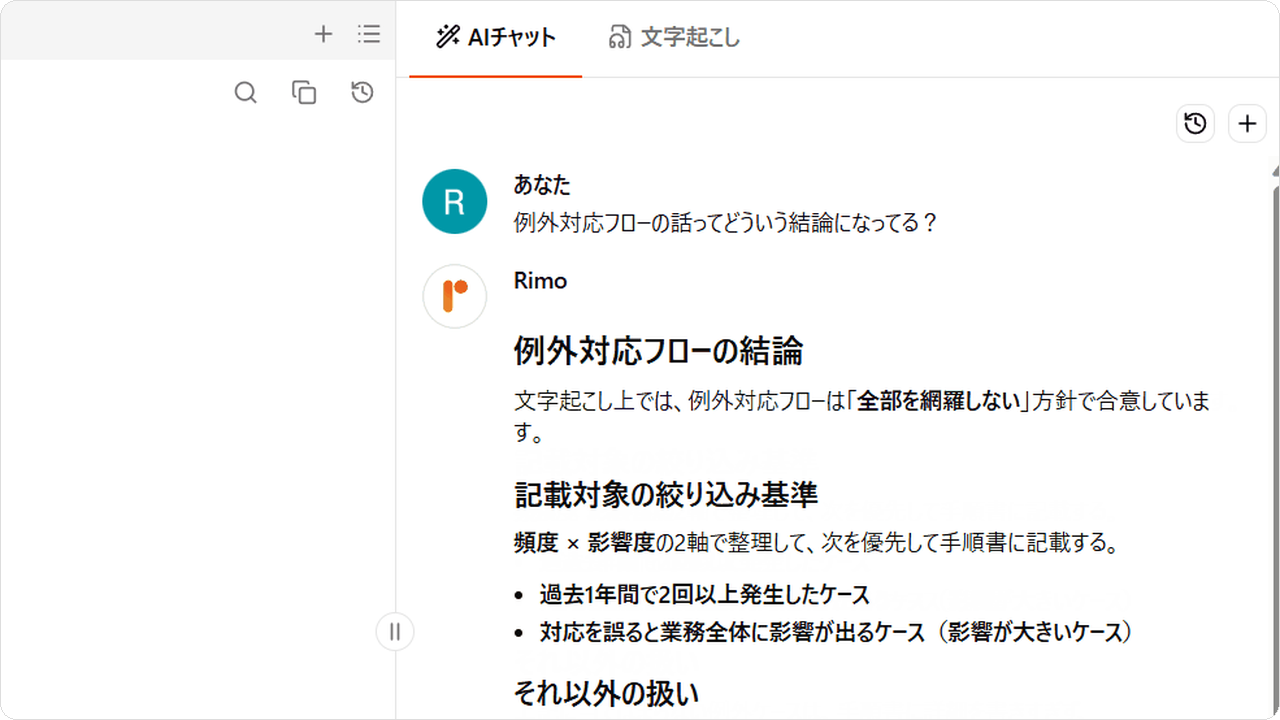Click the panel divider pause handle

point(395,632)
